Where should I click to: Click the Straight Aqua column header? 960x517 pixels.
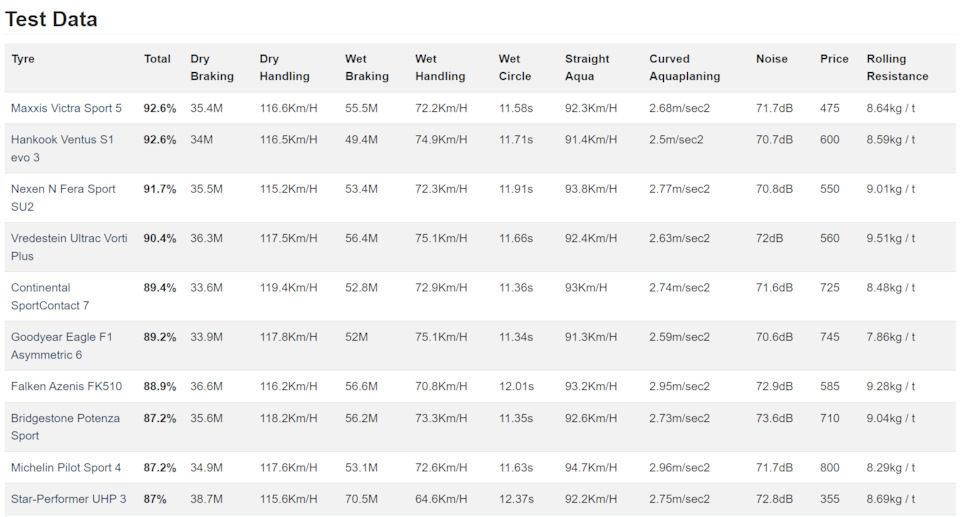point(587,67)
